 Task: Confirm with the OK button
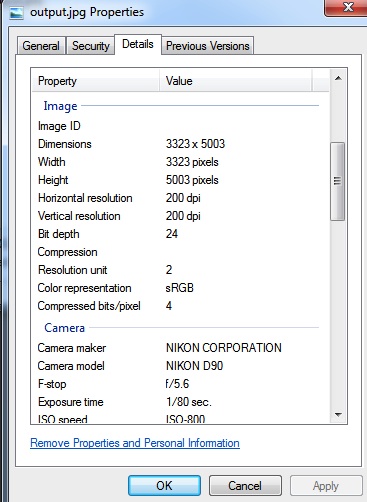click(x=164, y=486)
